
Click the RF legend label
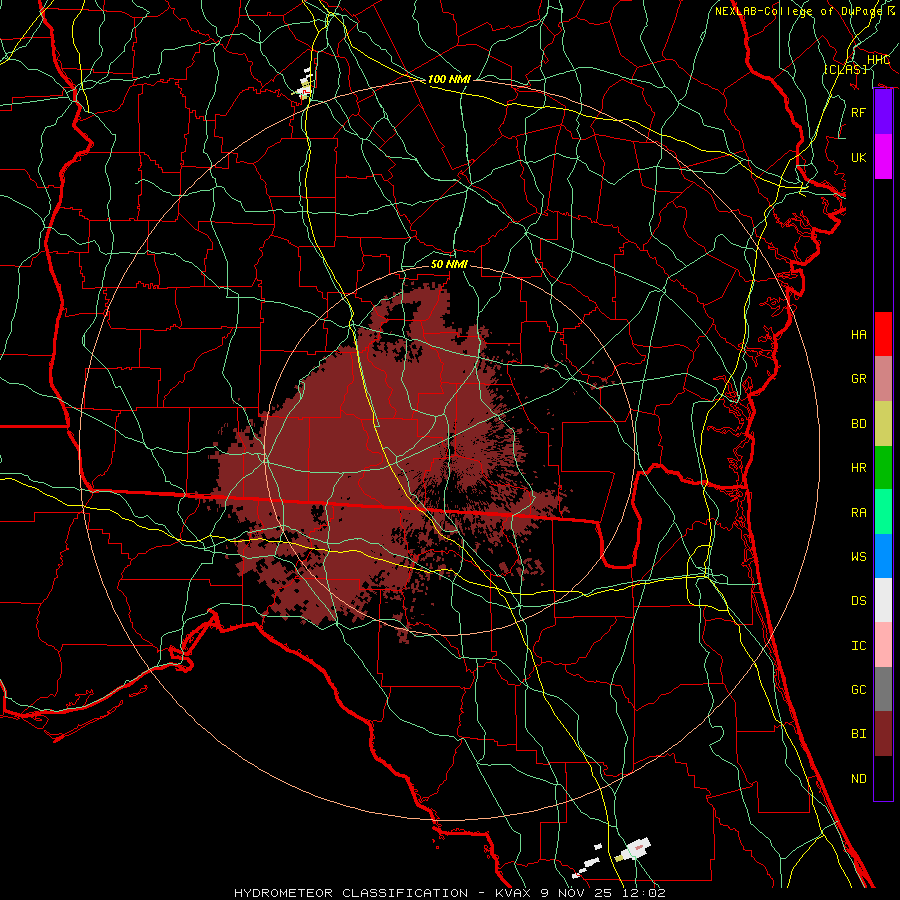tap(859, 112)
